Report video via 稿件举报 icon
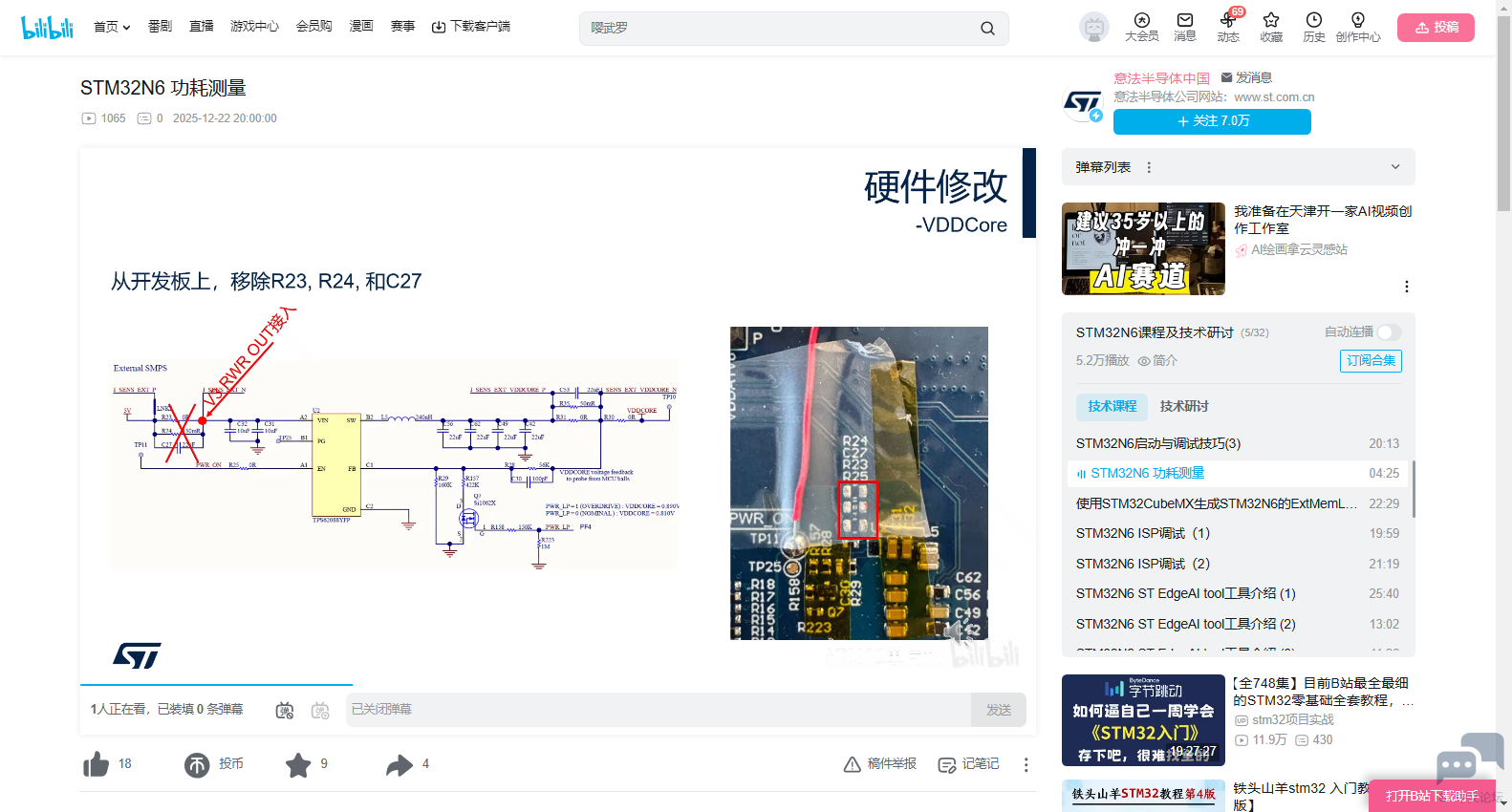Screen dimensions: 1512x812 pyautogui.click(x=853, y=764)
